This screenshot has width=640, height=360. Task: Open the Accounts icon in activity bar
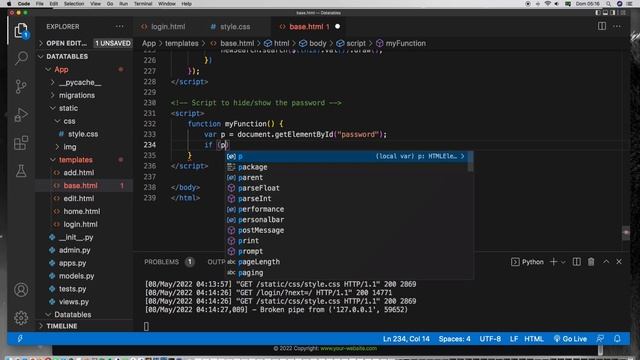(x=21, y=290)
